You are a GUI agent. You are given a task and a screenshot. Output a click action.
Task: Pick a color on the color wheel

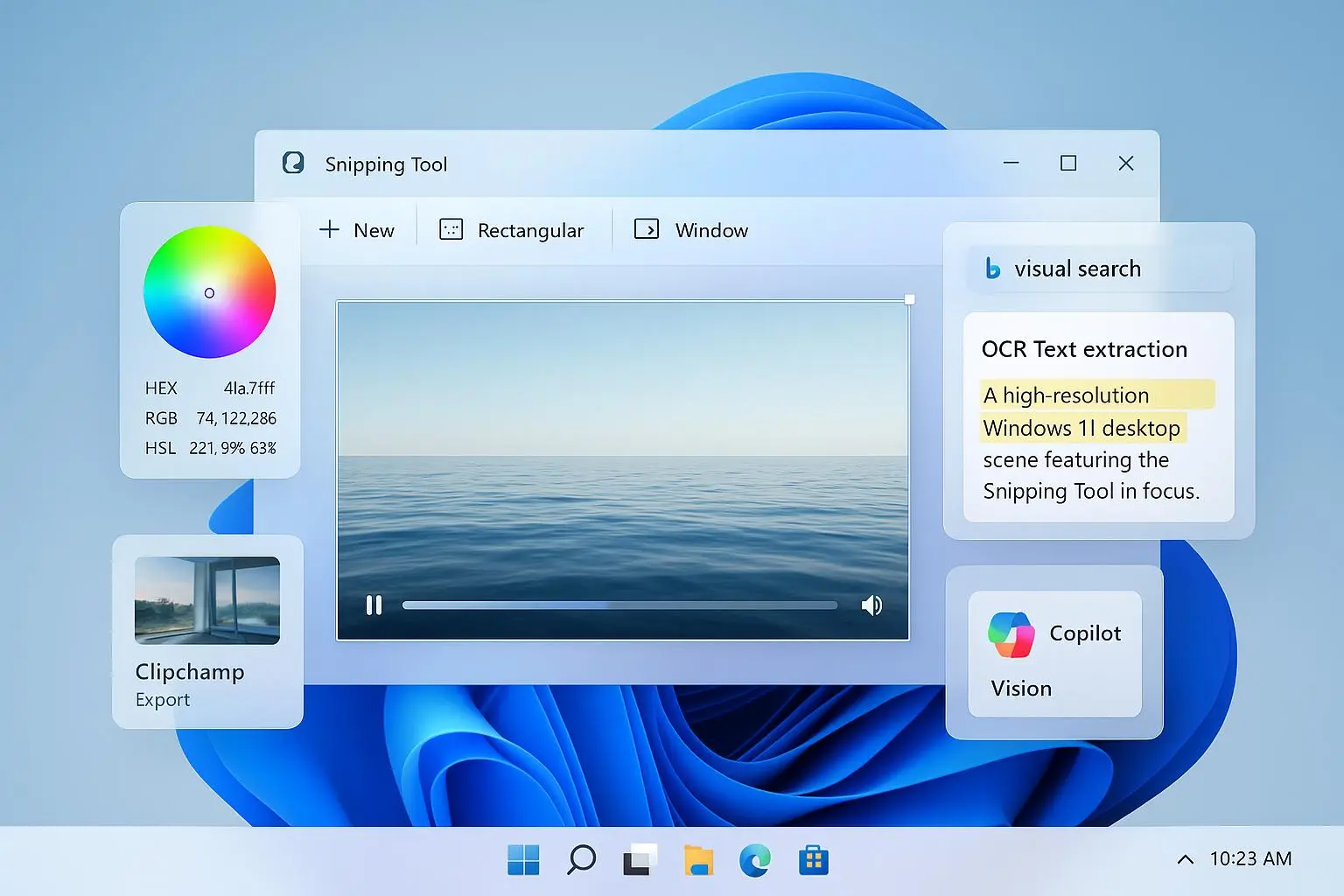(209, 292)
